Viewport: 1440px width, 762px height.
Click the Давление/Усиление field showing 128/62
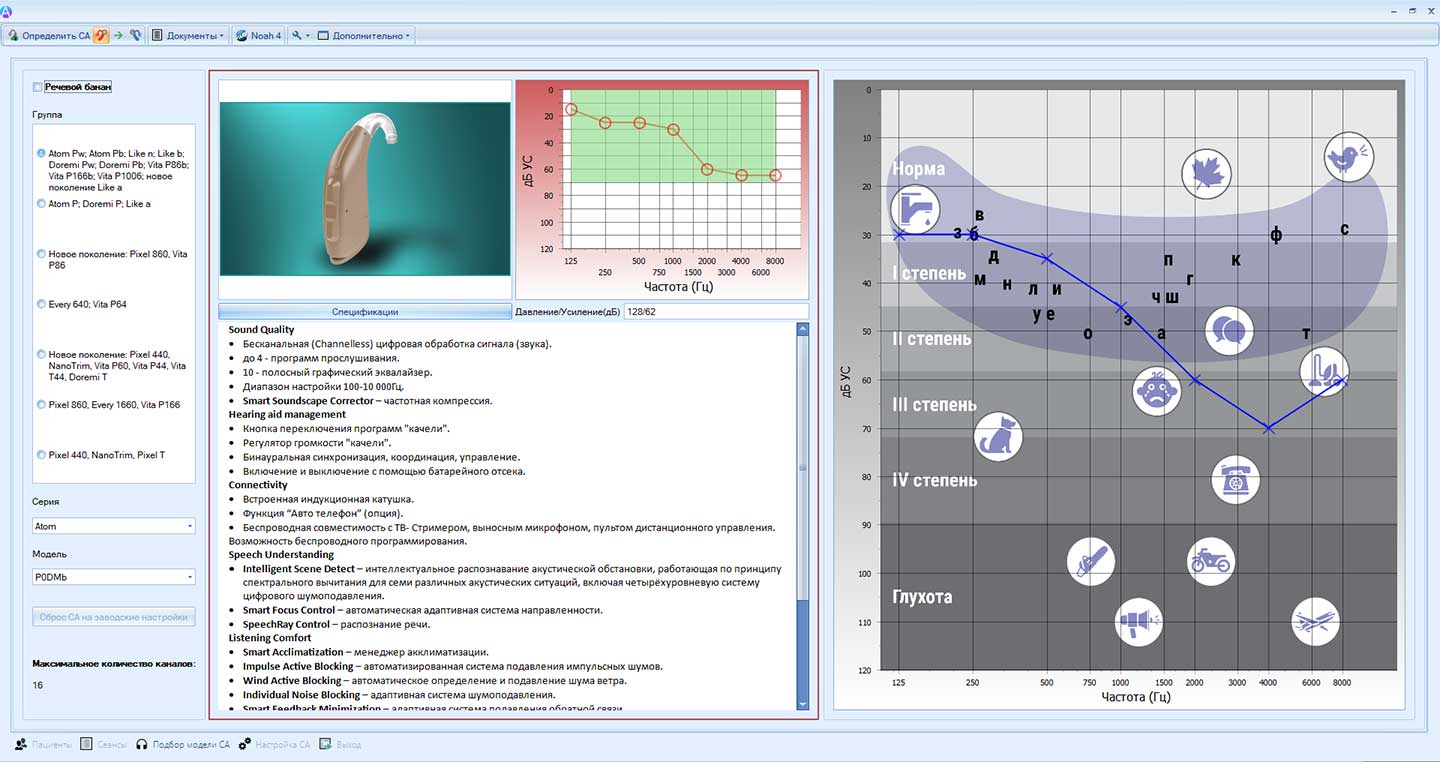pyautogui.click(x=715, y=312)
